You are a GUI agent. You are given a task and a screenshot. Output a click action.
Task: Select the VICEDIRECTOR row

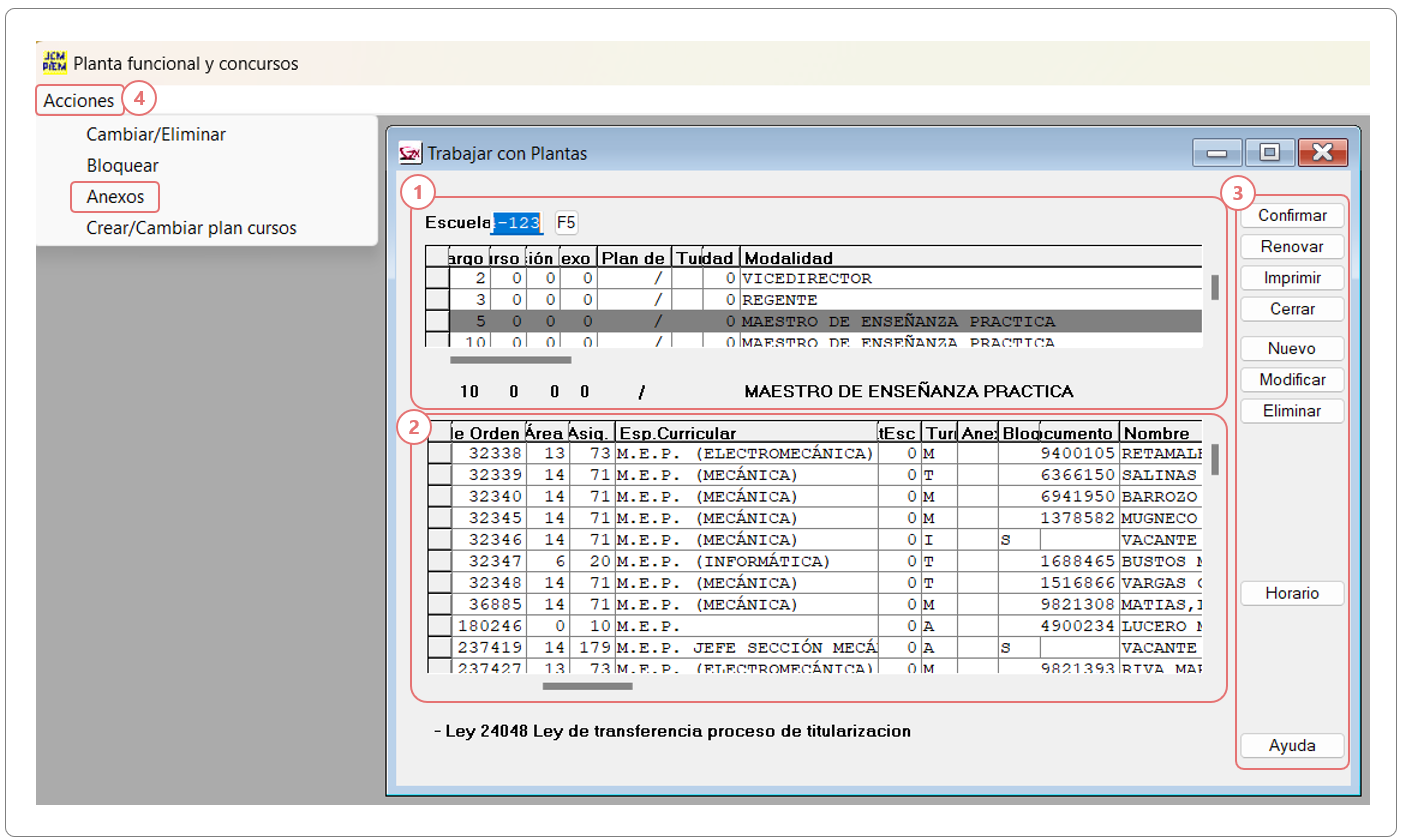[814, 279]
